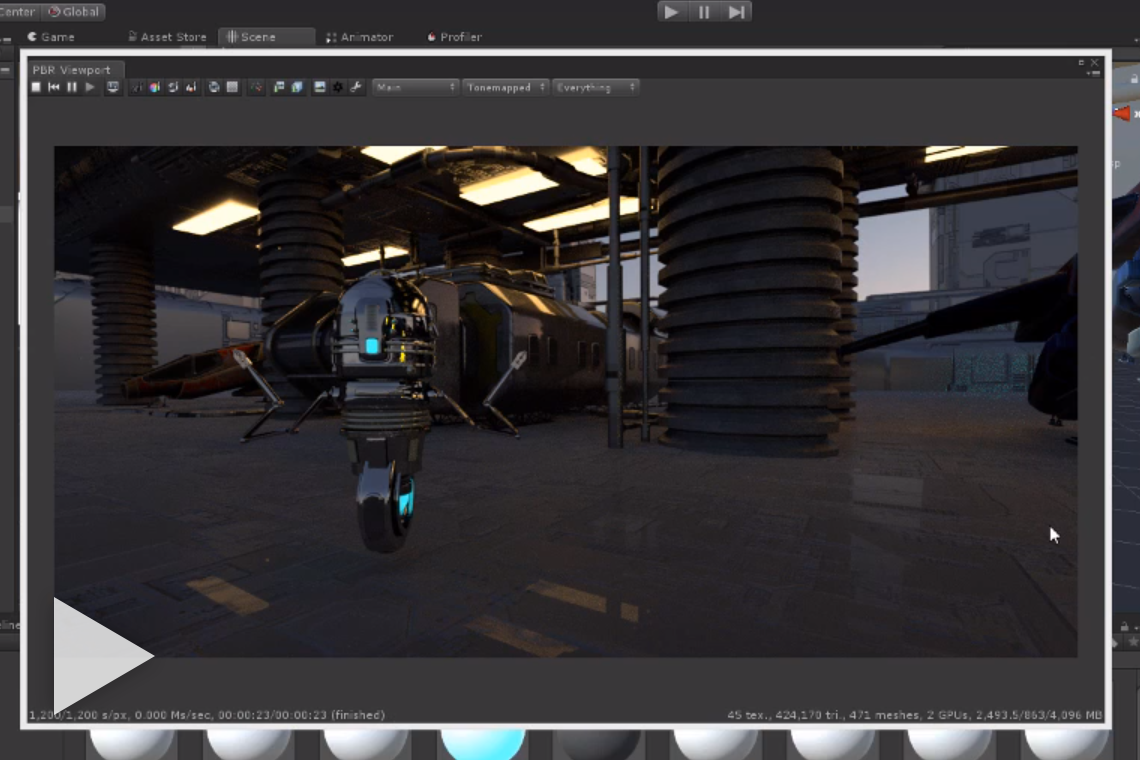Open the Everything filter dropdown
Screen dimensions: 1140x760
tap(595, 87)
